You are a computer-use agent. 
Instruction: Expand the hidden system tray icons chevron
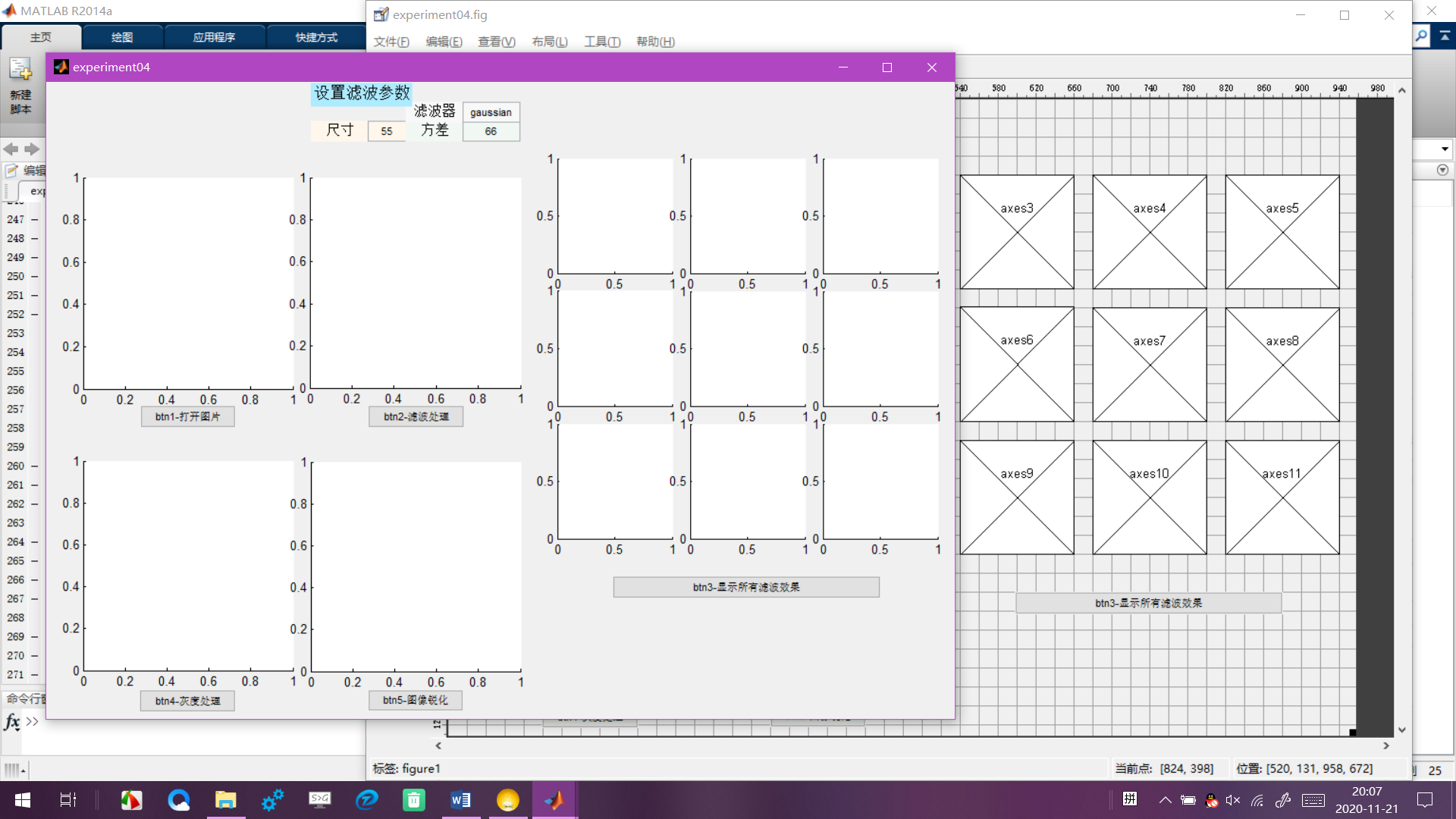tap(1165, 800)
